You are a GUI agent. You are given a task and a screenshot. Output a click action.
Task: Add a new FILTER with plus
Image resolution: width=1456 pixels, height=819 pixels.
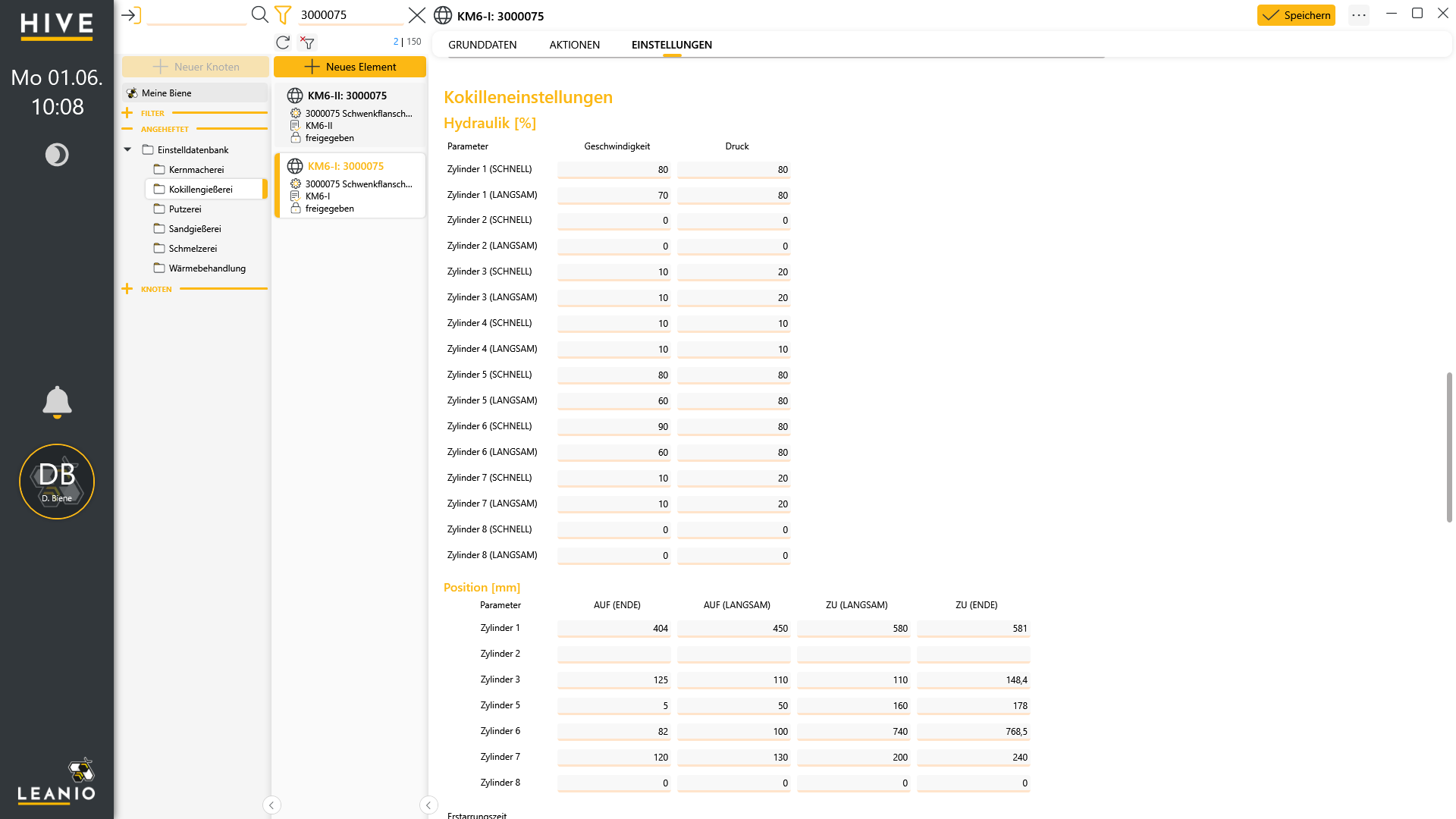point(127,113)
